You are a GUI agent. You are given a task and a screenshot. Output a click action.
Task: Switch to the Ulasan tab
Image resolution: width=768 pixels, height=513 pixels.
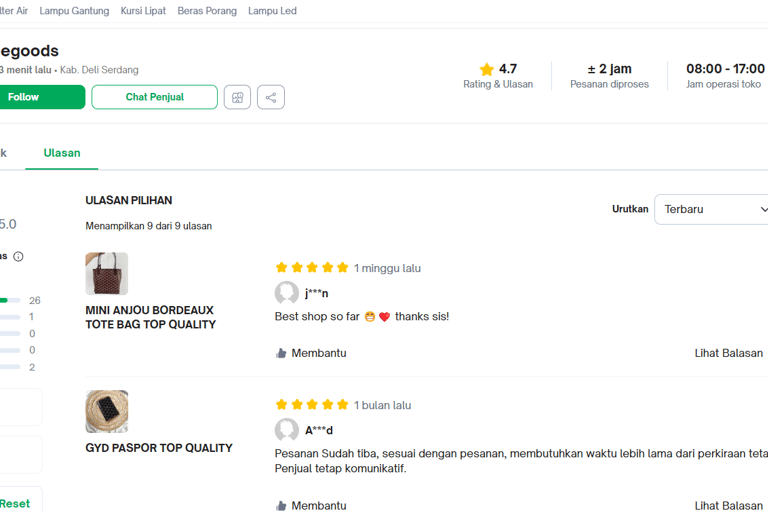(62, 153)
